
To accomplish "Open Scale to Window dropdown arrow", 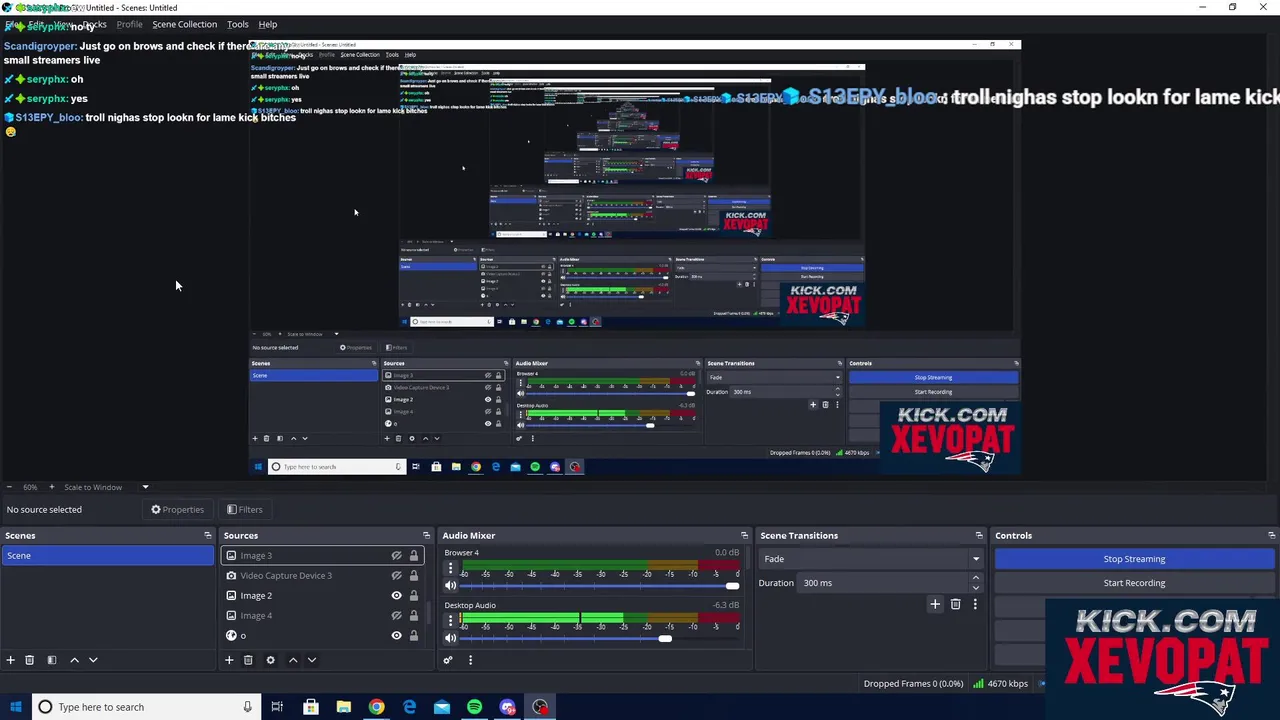I will coord(145,487).
